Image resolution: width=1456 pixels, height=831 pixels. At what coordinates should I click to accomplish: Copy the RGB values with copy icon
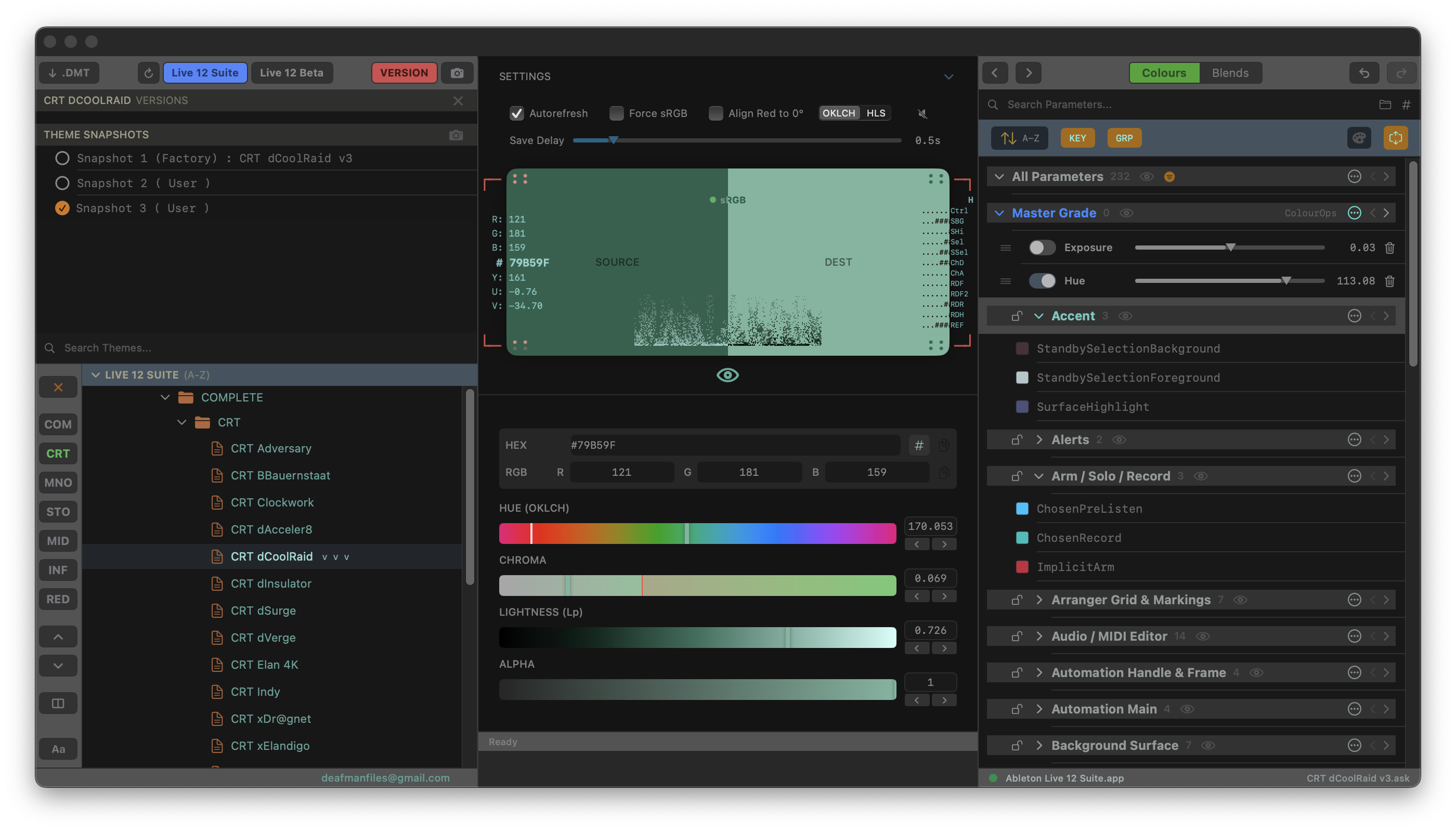(x=944, y=473)
